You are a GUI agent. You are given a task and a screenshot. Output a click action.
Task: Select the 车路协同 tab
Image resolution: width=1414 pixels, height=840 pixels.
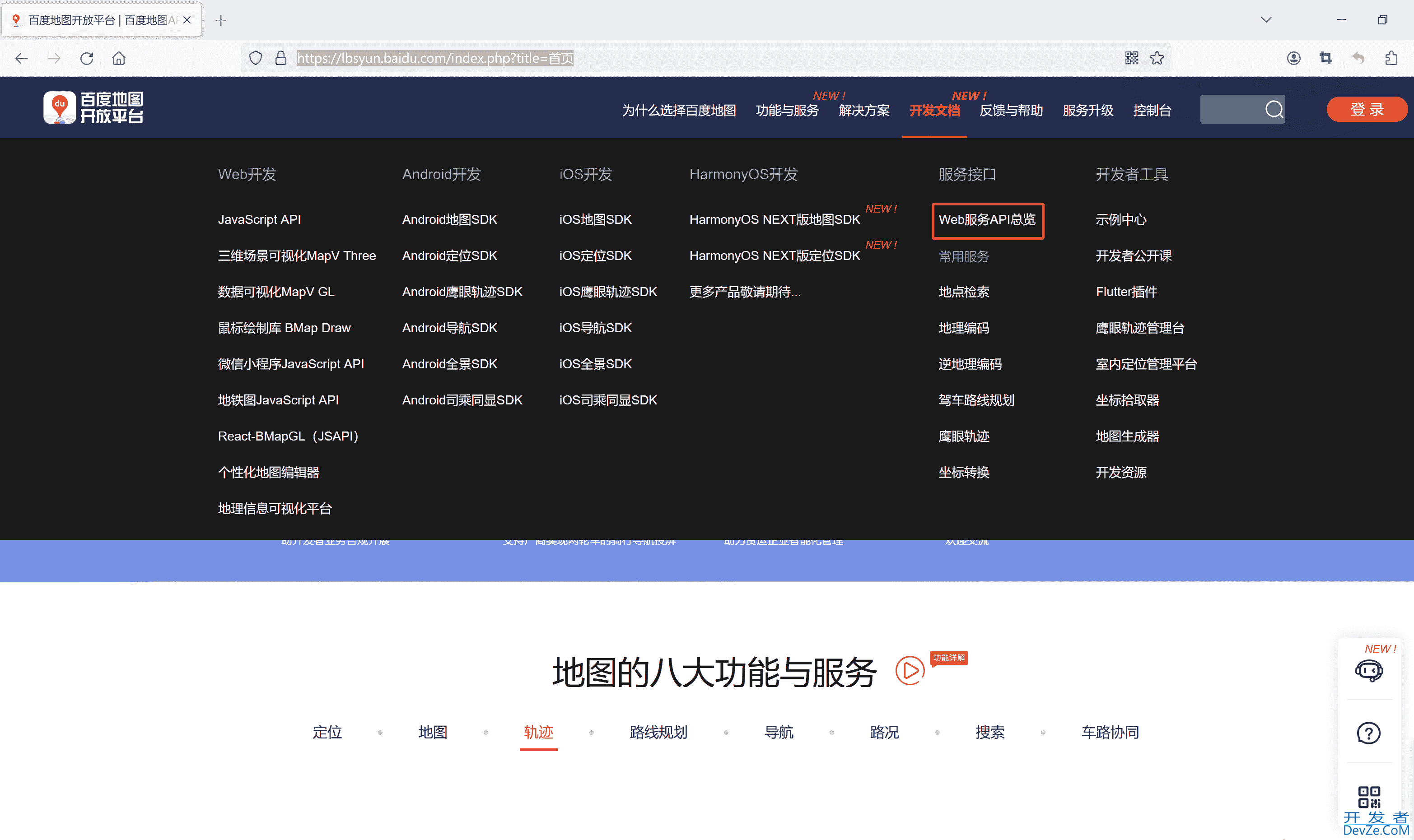pos(1110,733)
